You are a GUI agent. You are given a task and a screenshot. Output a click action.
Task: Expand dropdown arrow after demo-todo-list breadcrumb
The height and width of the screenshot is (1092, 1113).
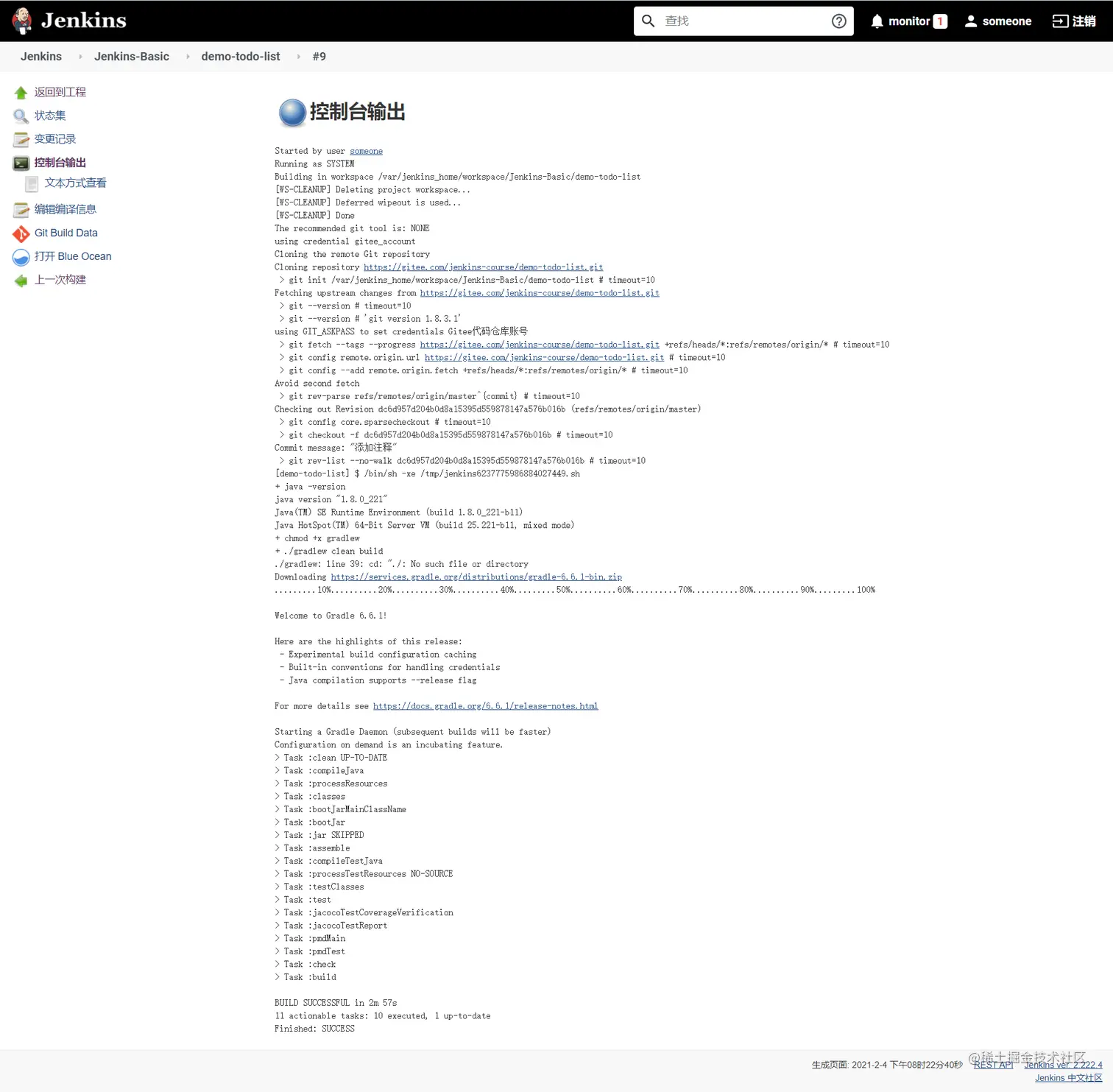298,57
